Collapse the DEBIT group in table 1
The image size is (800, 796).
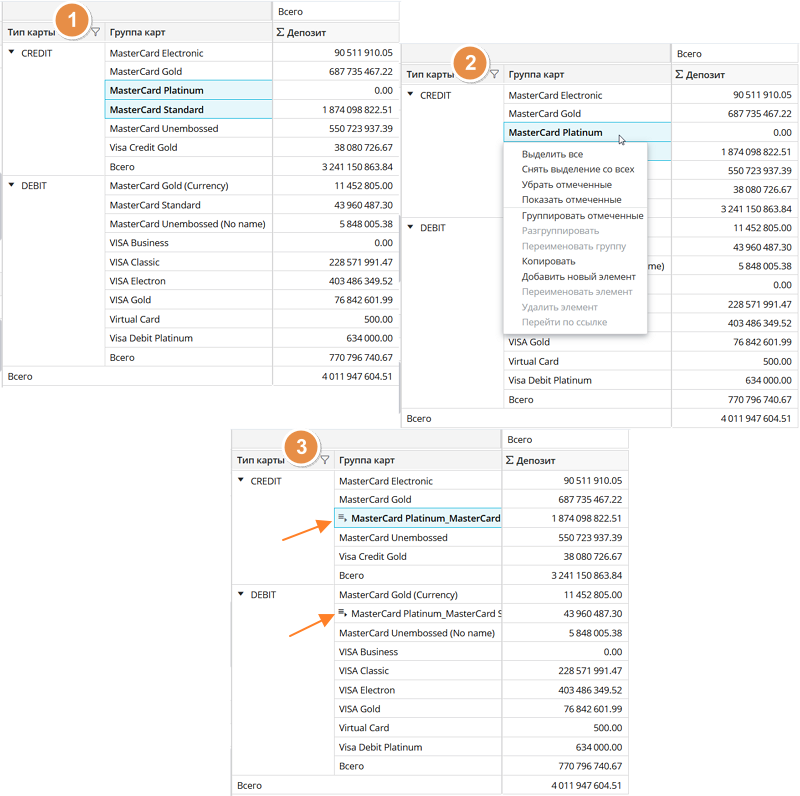point(12,185)
